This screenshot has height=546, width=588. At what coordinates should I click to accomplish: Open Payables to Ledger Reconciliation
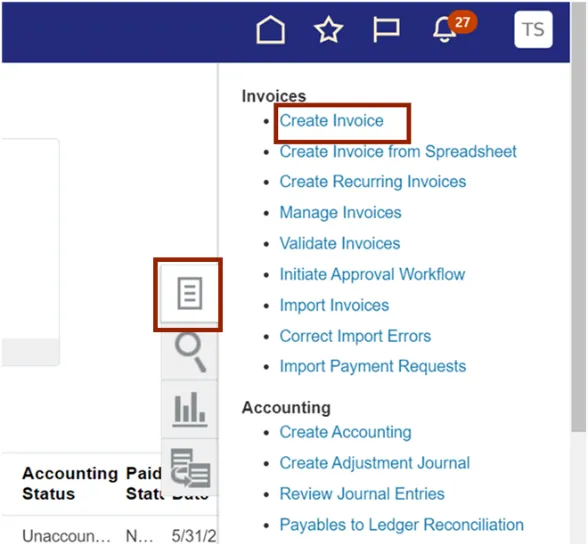coord(402,525)
